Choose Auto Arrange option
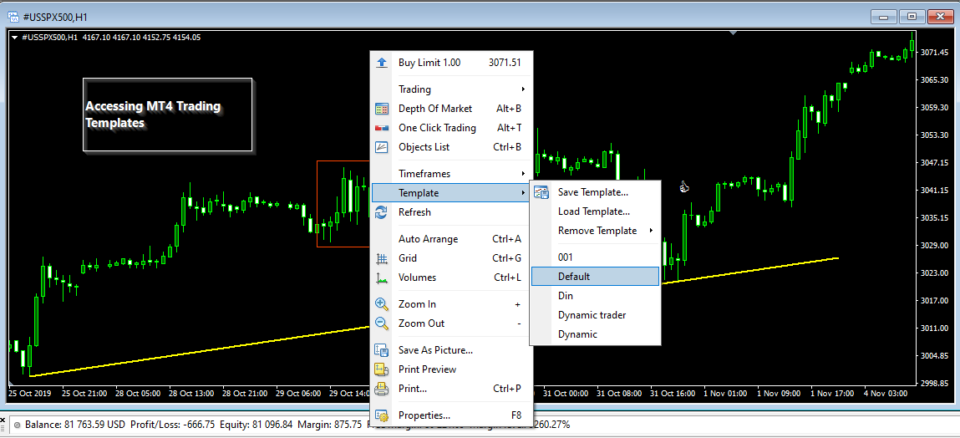 pyautogui.click(x=451, y=239)
